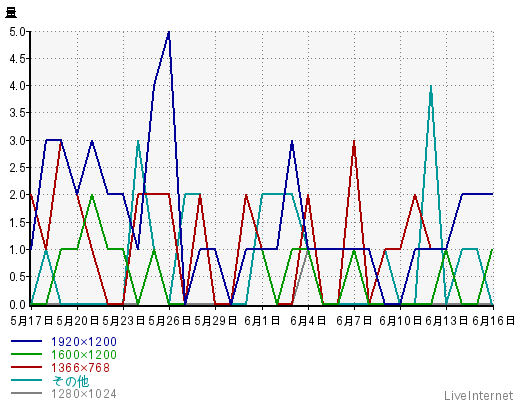Screen dimensions: 520x405
Task: Click the 5月17日 x-axis date label
Action: coord(32,321)
